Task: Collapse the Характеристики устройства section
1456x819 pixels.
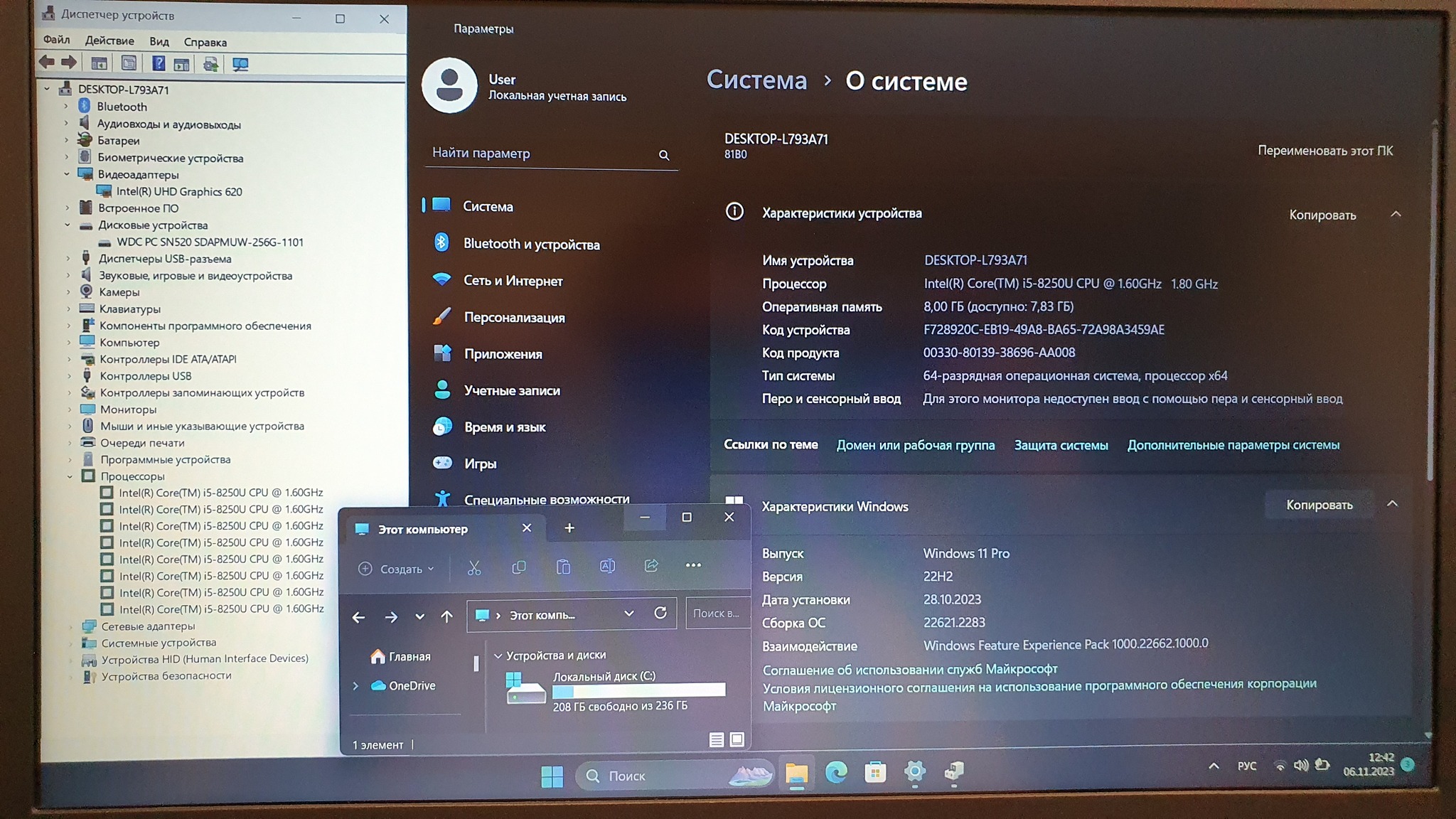Action: click(x=1396, y=214)
